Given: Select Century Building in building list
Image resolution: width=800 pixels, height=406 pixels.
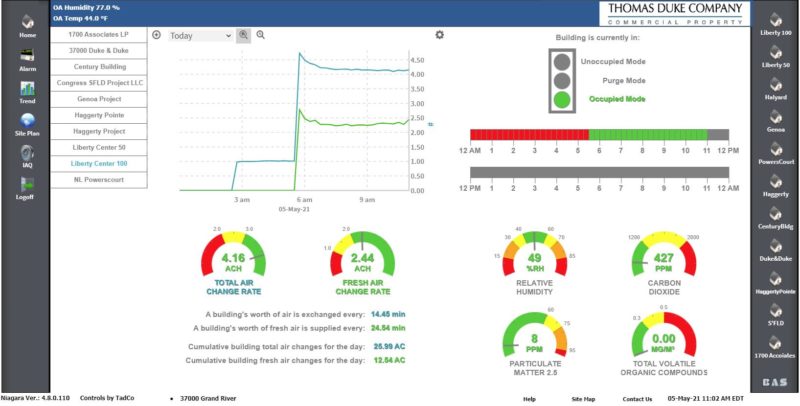Looking at the screenshot, I should click(x=99, y=67).
